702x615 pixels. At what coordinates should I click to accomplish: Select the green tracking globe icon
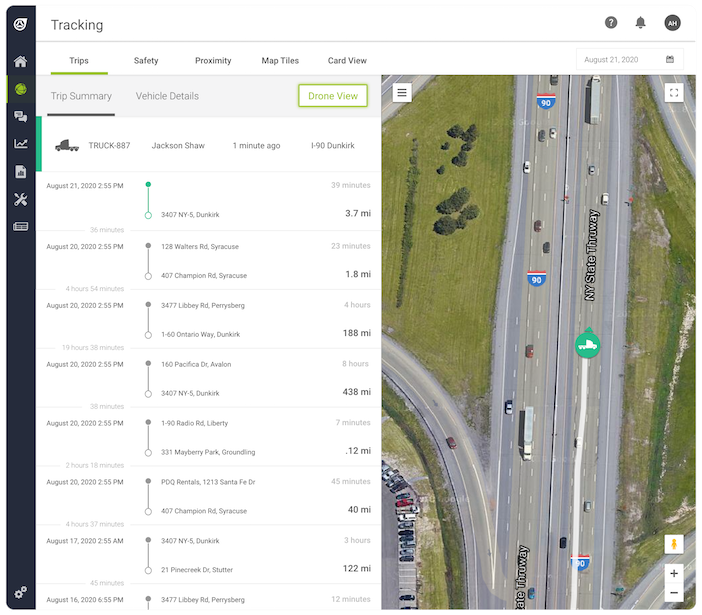click(x=20, y=90)
